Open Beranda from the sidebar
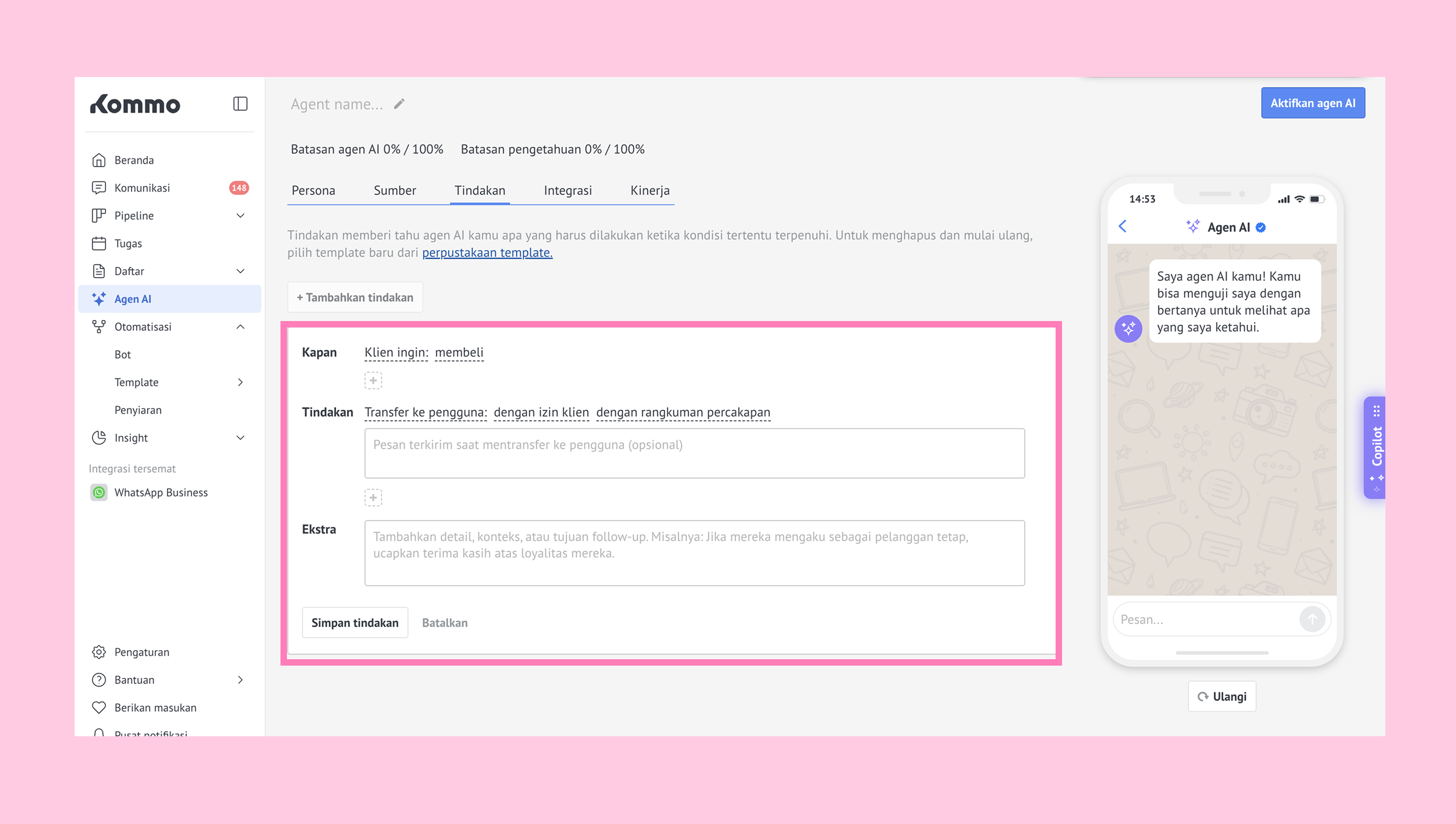The height and width of the screenshot is (824, 1456). click(134, 160)
